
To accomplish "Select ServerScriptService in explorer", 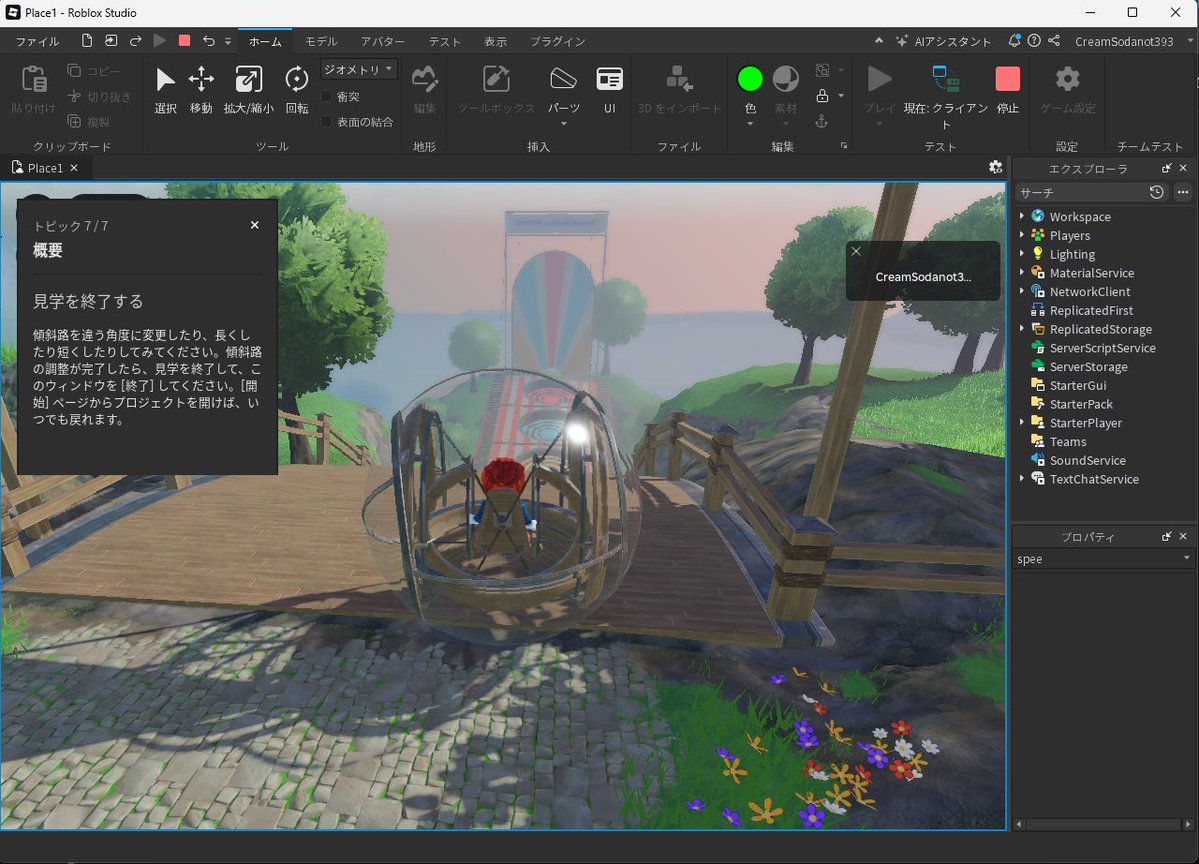I will 1102,348.
